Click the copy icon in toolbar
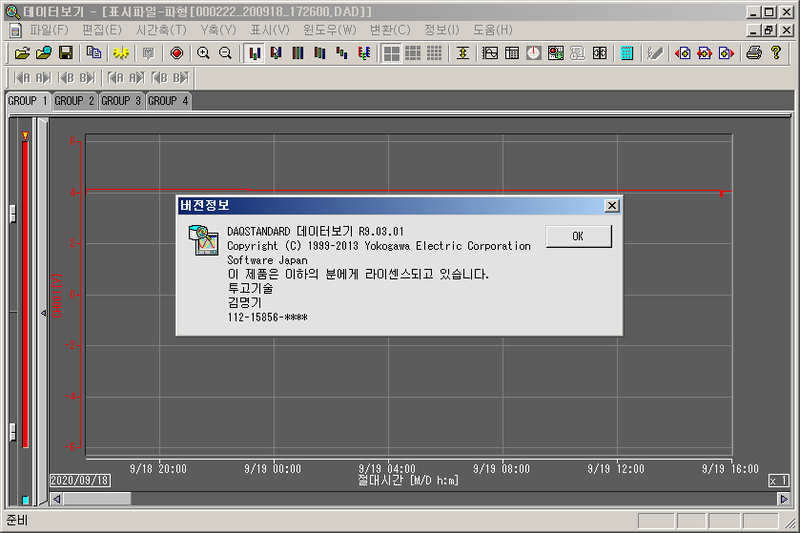Viewport: 800px width, 533px height. [93, 53]
